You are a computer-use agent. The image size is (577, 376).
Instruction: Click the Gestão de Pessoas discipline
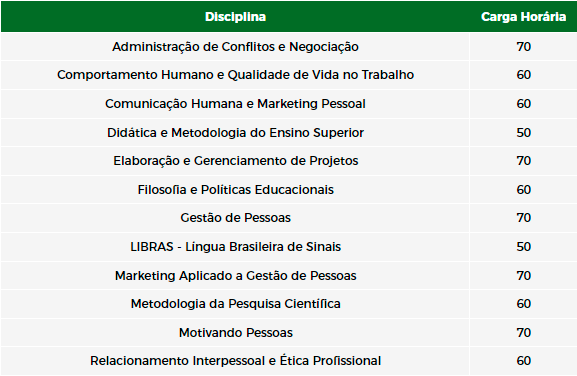[x=236, y=218]
